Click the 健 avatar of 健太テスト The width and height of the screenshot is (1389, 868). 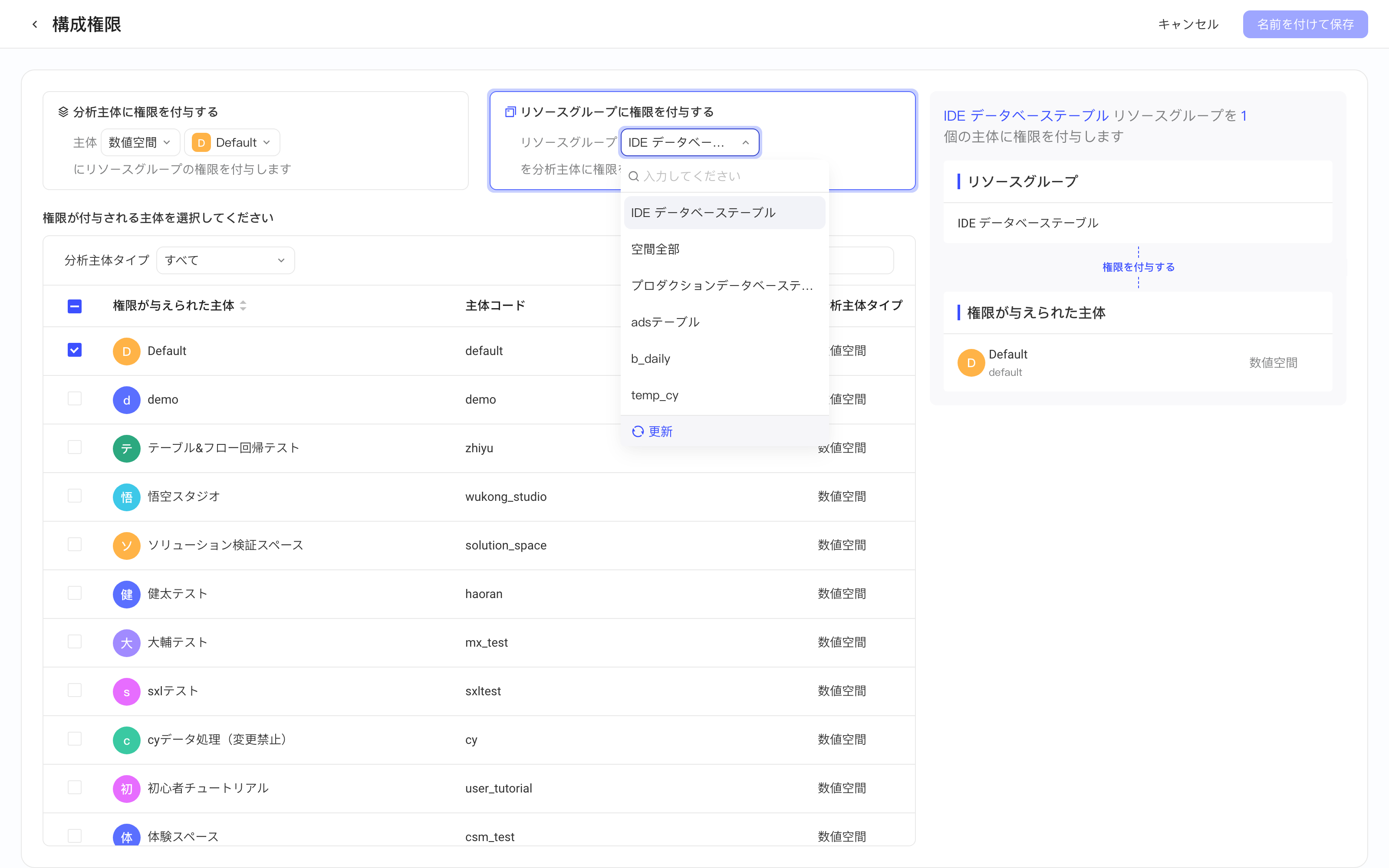(x=126, y=594)
